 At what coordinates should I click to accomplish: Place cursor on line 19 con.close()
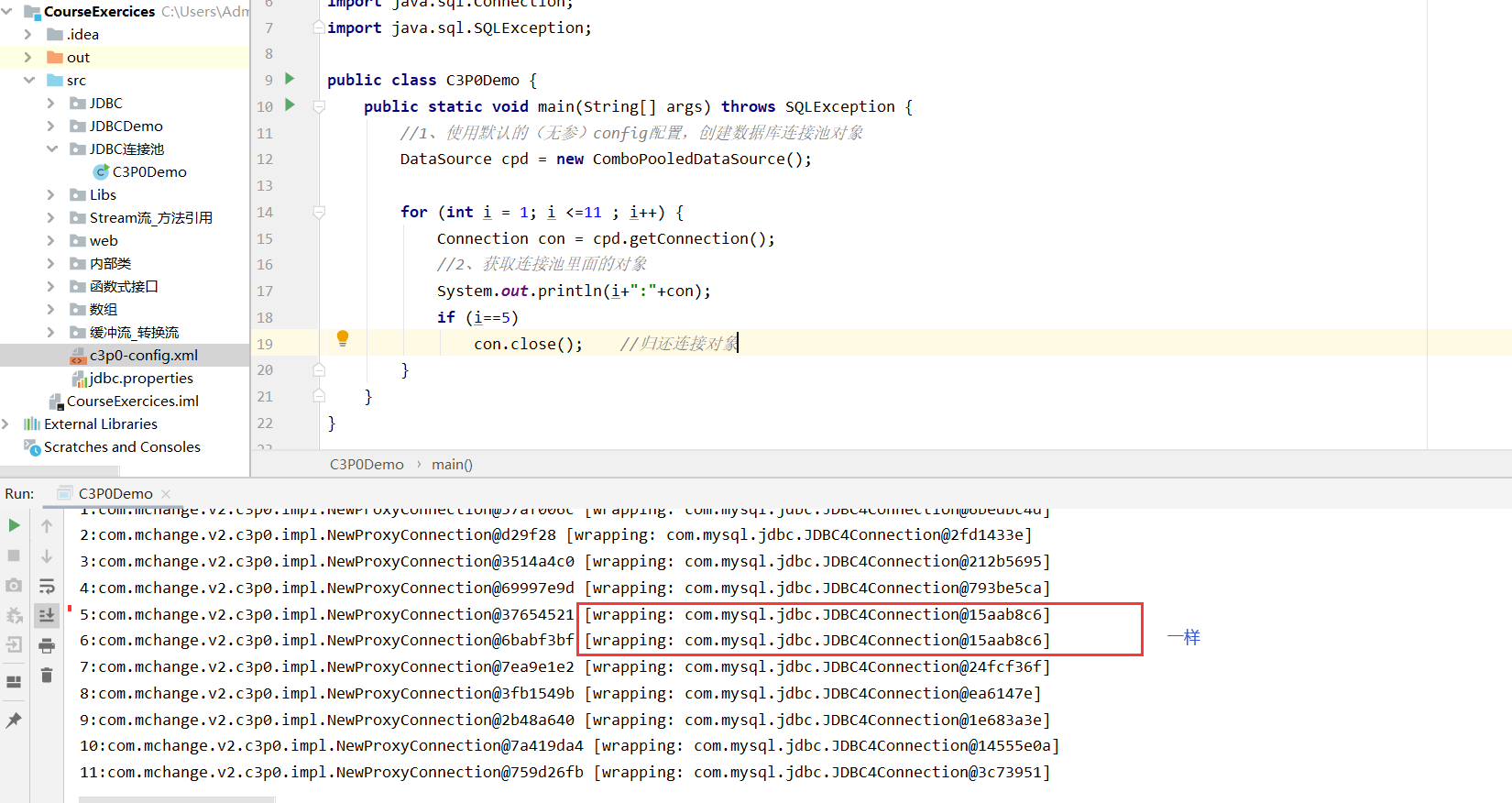point(528,344)
